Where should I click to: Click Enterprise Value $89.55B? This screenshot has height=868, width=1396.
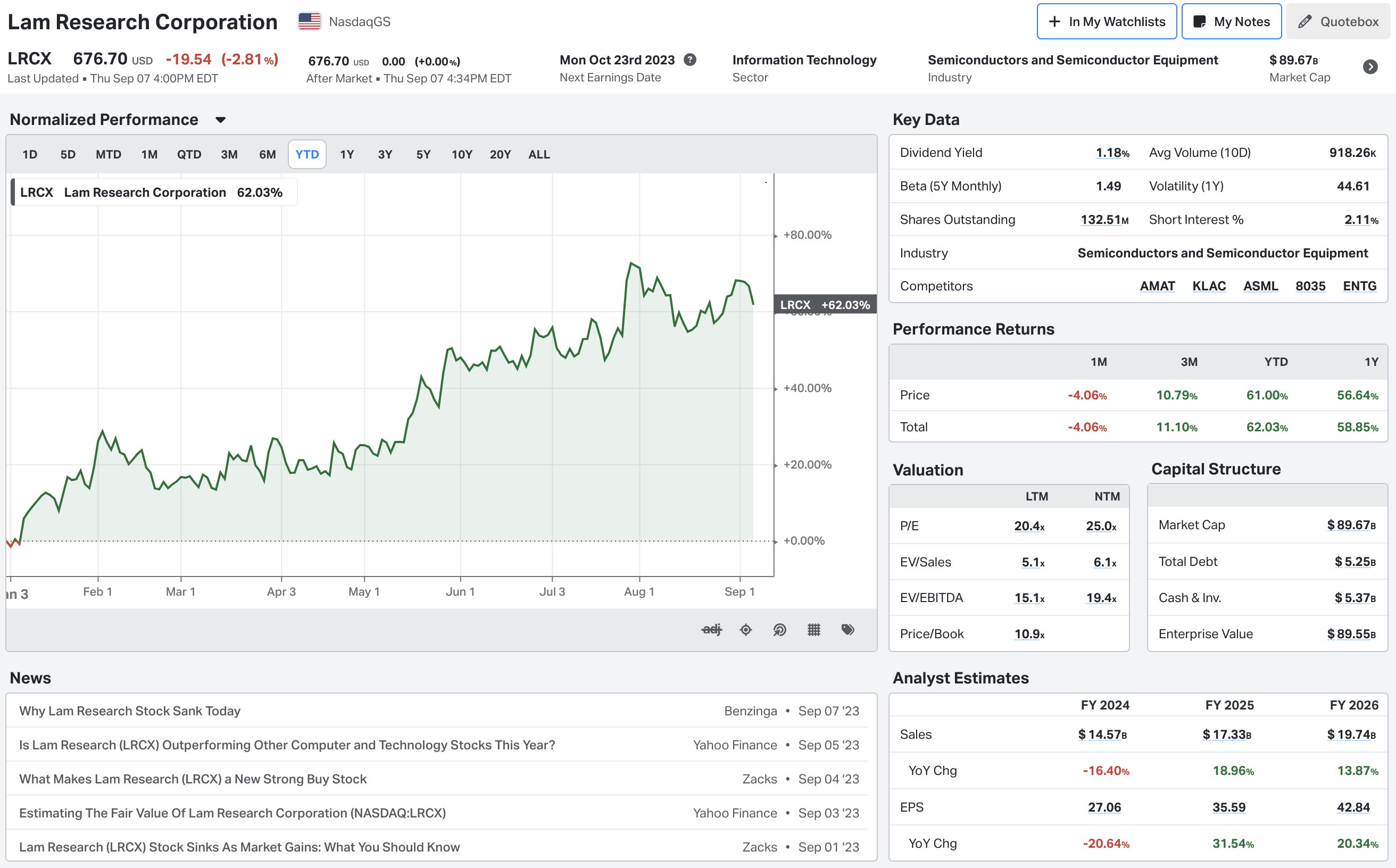pyautogui.click(x=1351, y=634)
